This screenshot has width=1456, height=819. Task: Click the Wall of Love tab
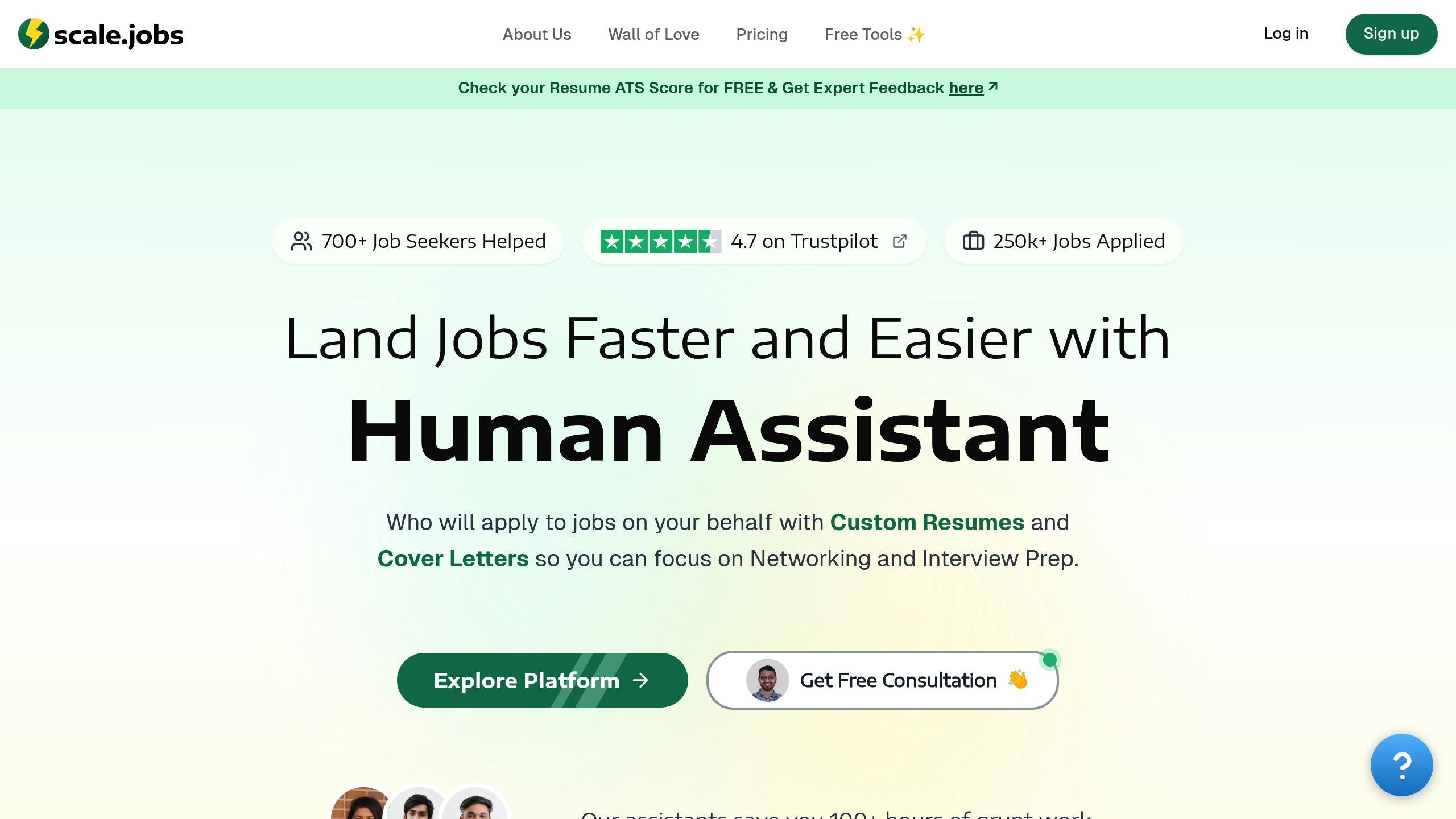653,34
